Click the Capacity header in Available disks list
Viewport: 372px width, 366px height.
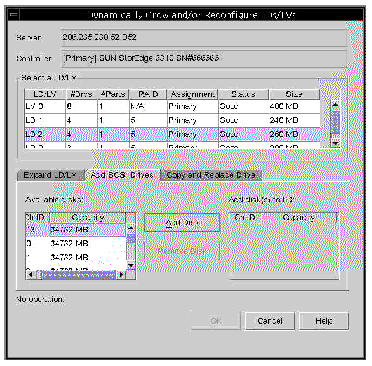click(88, 218)
